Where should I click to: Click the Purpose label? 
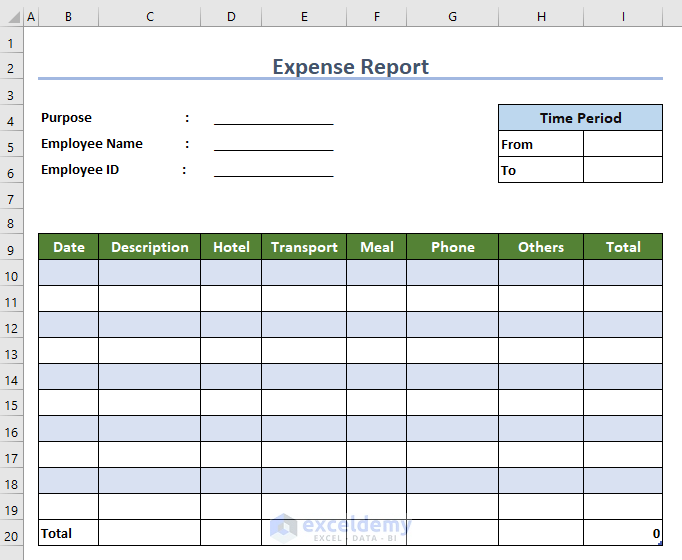(66, 118)
